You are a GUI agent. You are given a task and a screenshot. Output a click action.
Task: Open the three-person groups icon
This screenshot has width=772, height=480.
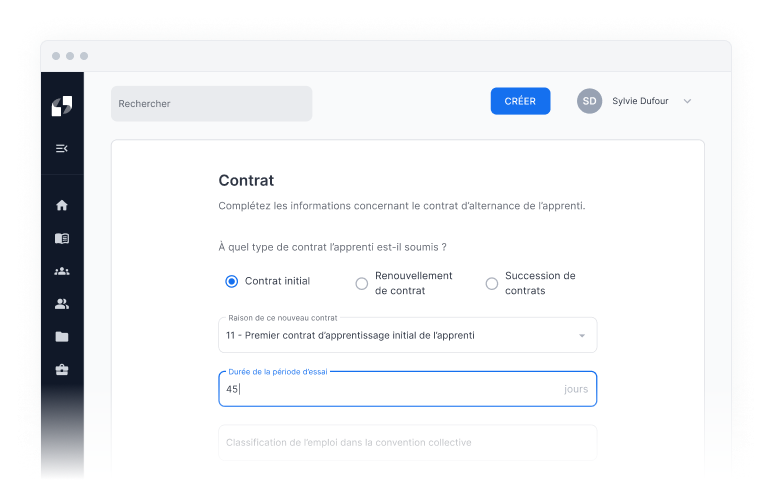[62, 271]
